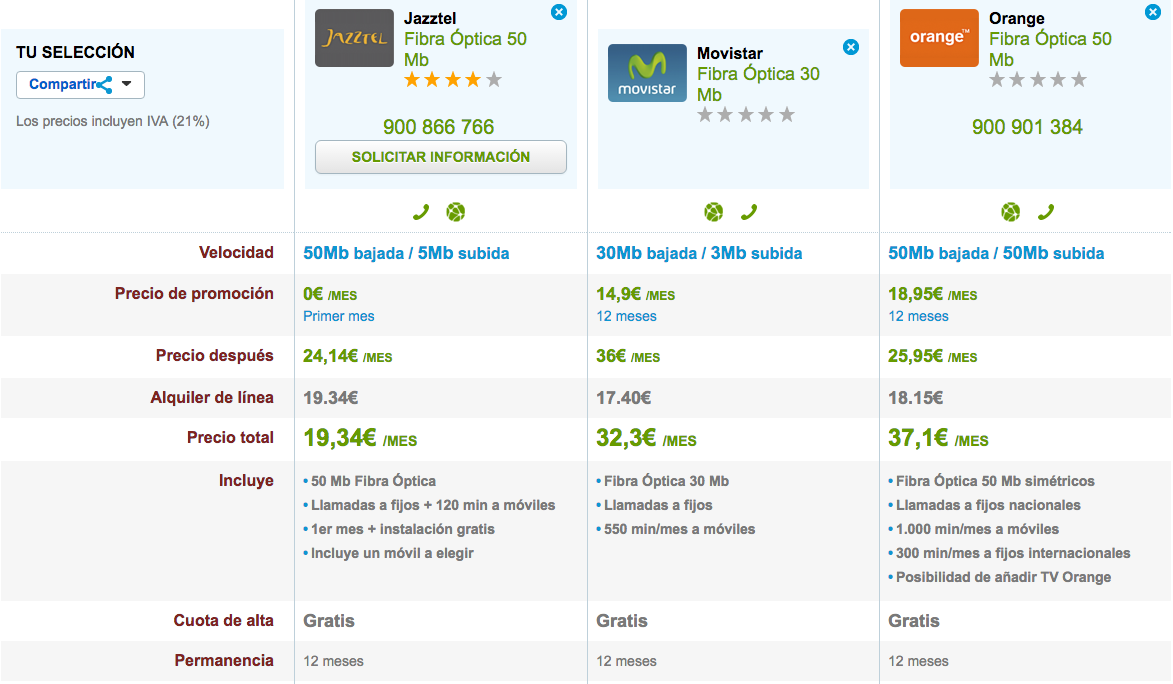Remove Movistar from the comparison
1173x684 pixels.
point(851,47)
